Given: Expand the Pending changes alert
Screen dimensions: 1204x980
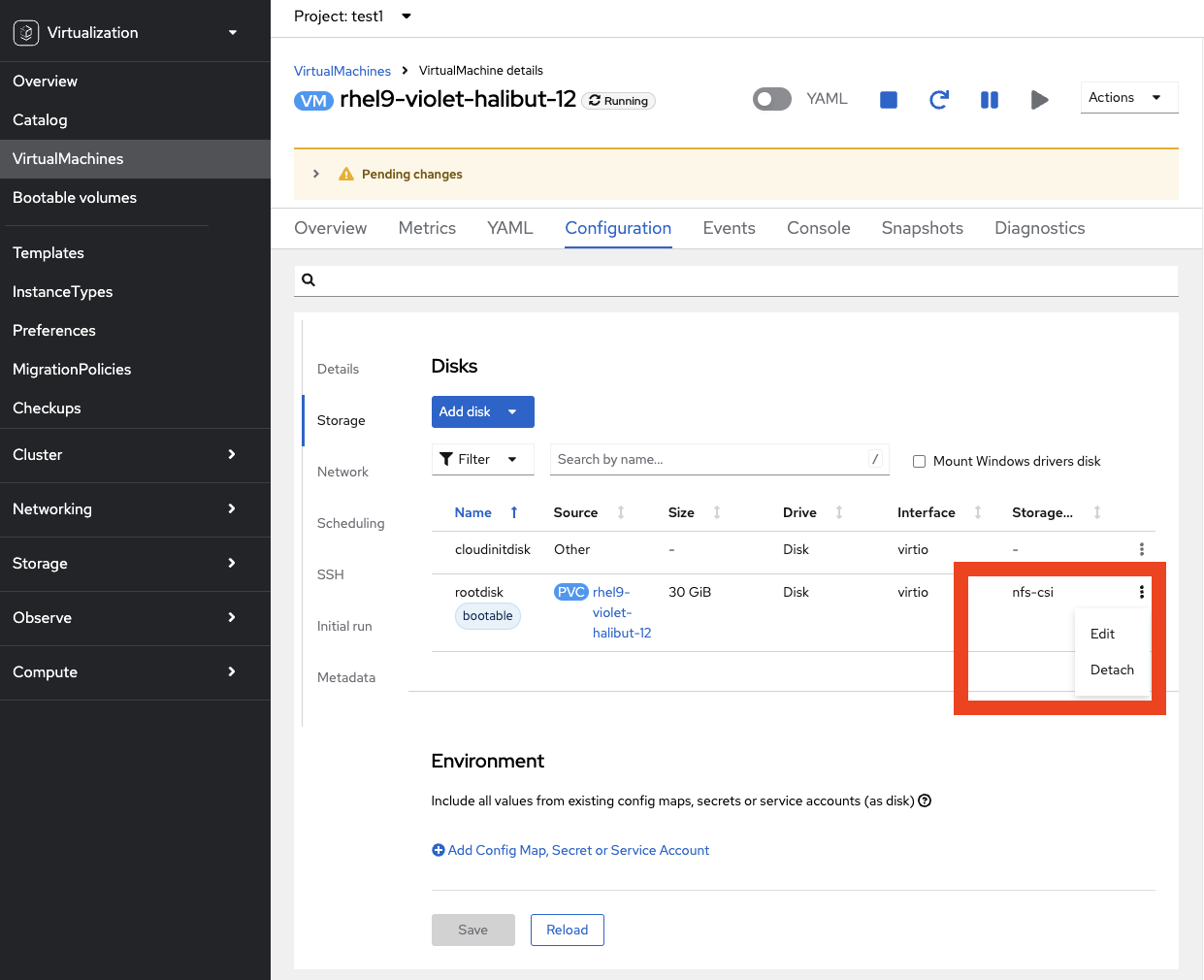Looking at the screenshot, I should pos(316,174).
